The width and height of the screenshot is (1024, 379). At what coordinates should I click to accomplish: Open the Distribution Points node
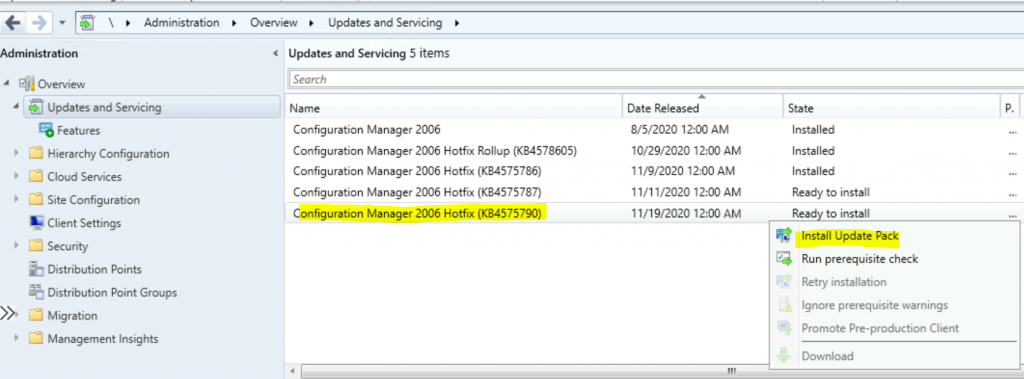coord(94,270)
